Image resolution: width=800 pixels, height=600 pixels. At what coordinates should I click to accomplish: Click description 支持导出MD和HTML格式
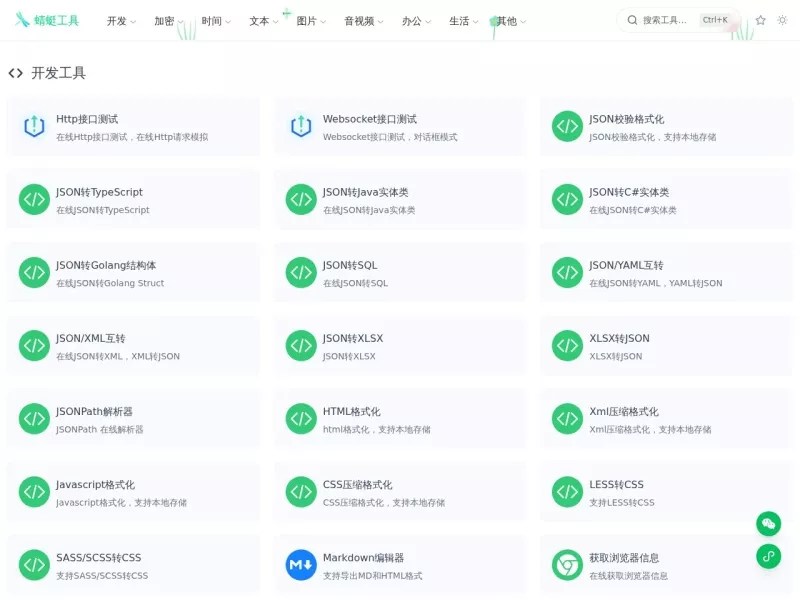[x=372, y=576]
